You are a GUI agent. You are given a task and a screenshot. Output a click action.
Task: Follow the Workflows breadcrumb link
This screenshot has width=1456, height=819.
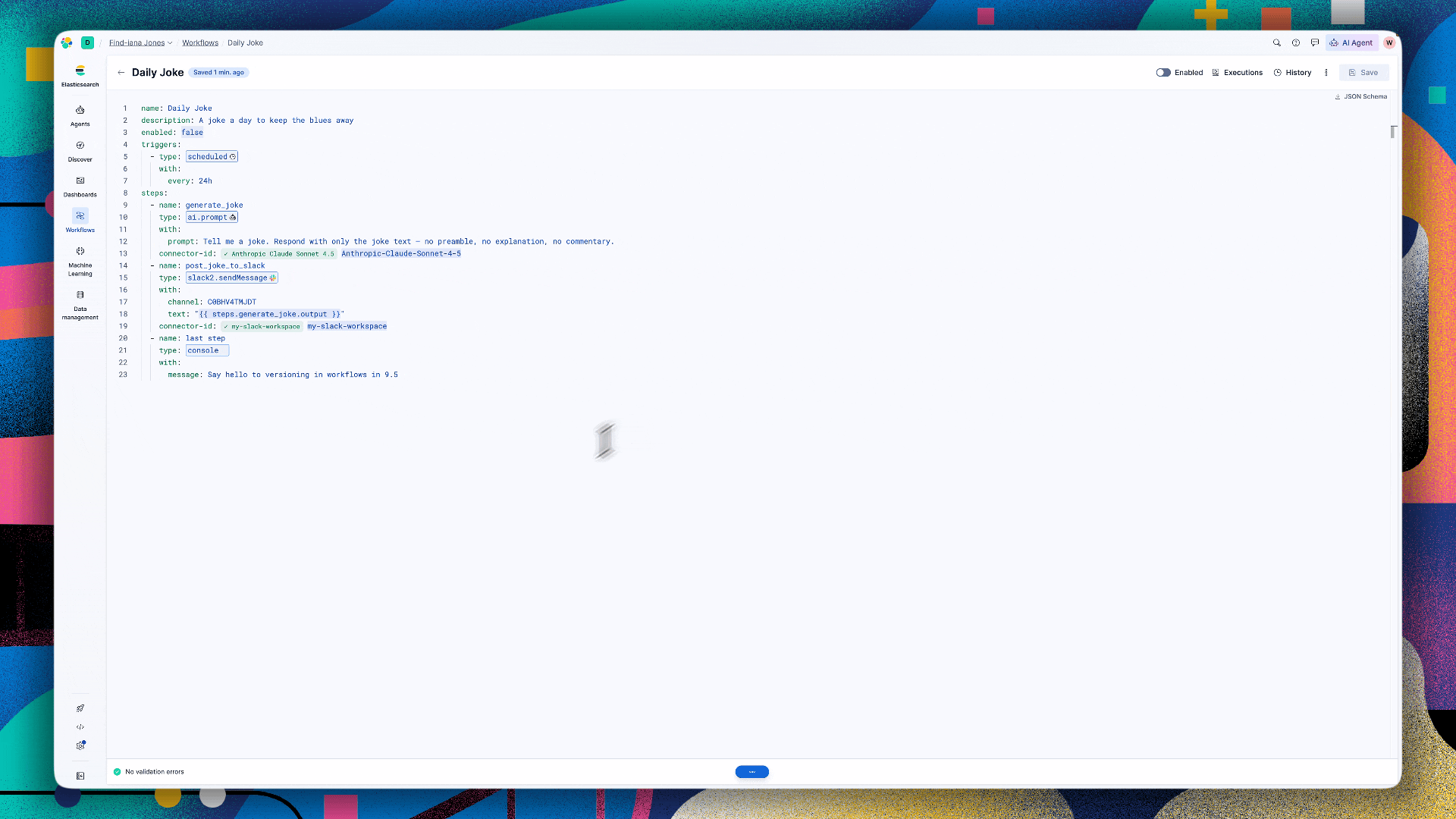(x=200, y=42)
